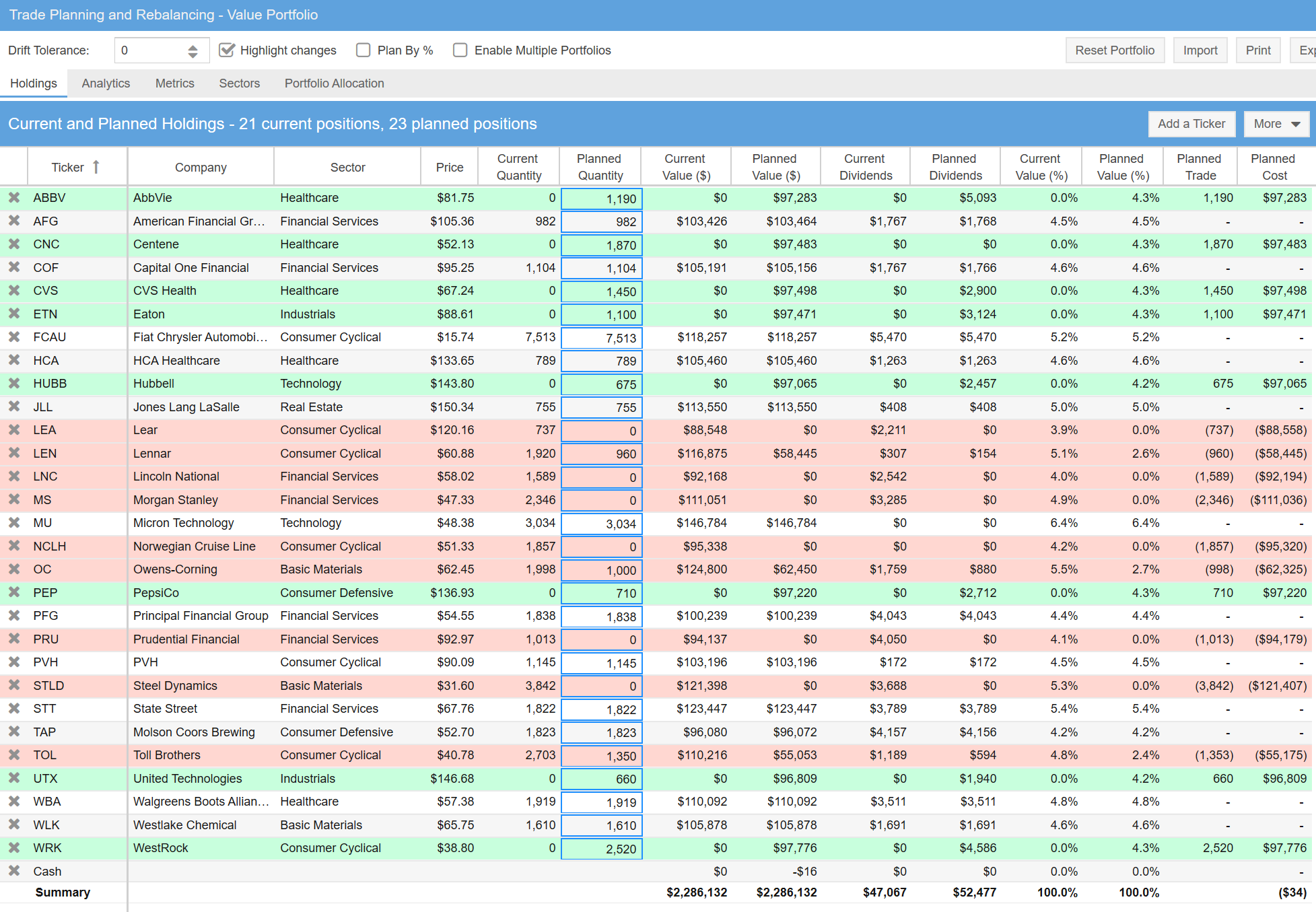The width and height of the screenshot is (1316, 912).
Task: Click the Current Dividends column header
Action: click(x=865, y=167)
